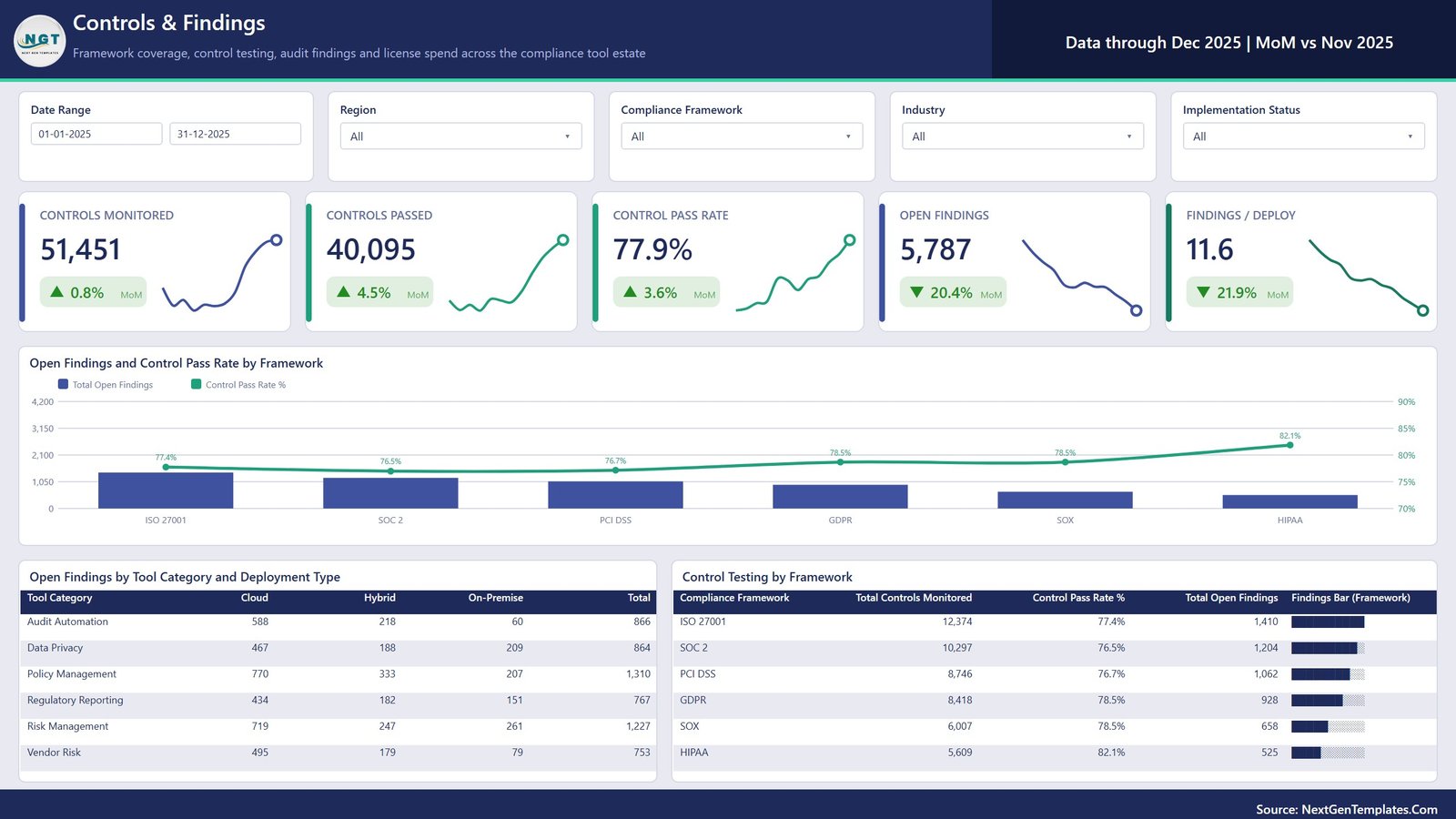Click the findings bar for SOX row
The width and height of the screenshot is (1456, 819).
pyautogui.click(x=1328, y=727)
